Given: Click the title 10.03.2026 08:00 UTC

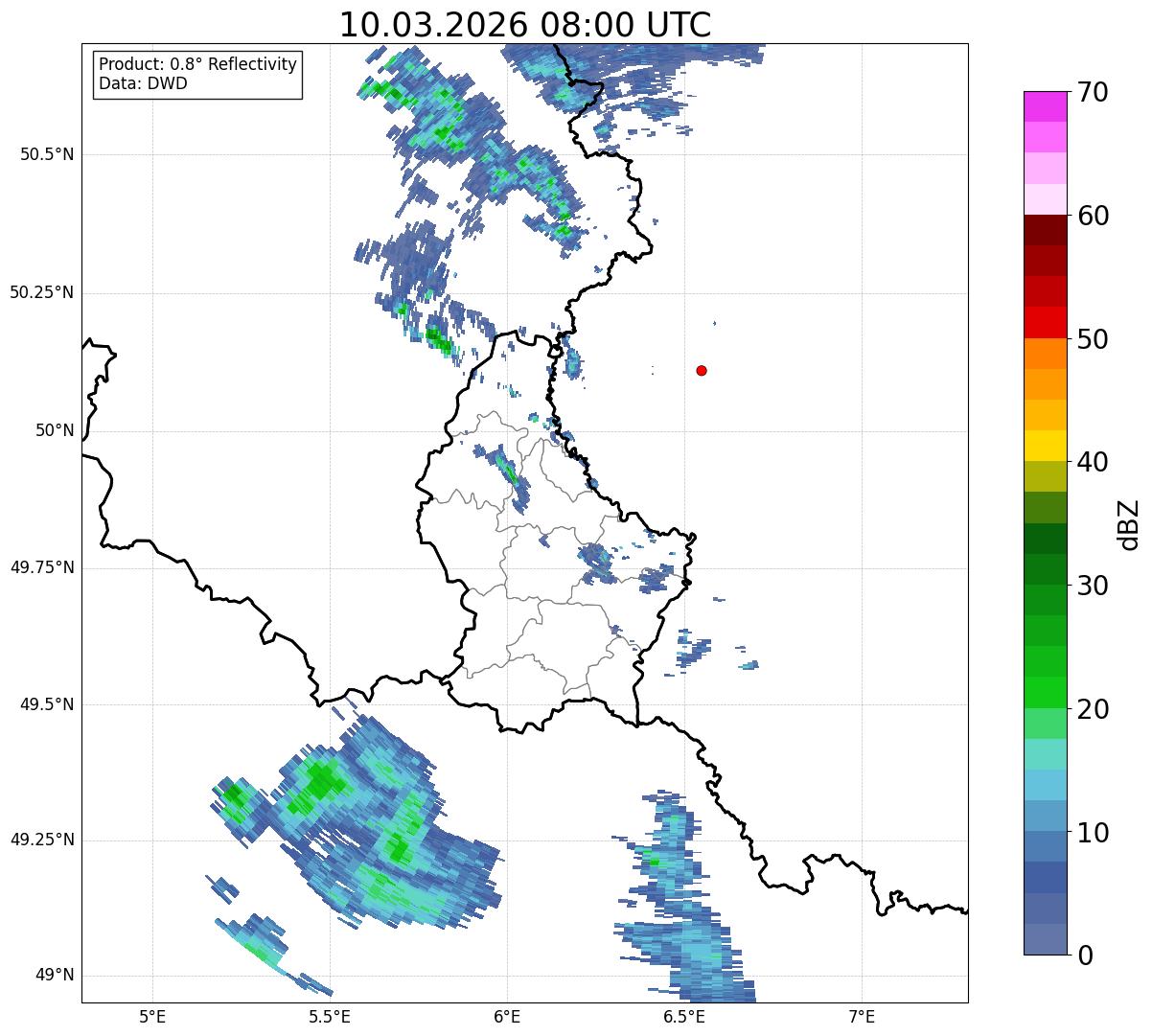Looking at the screenshot, I should pyautogui.click(x=525, y=25).
